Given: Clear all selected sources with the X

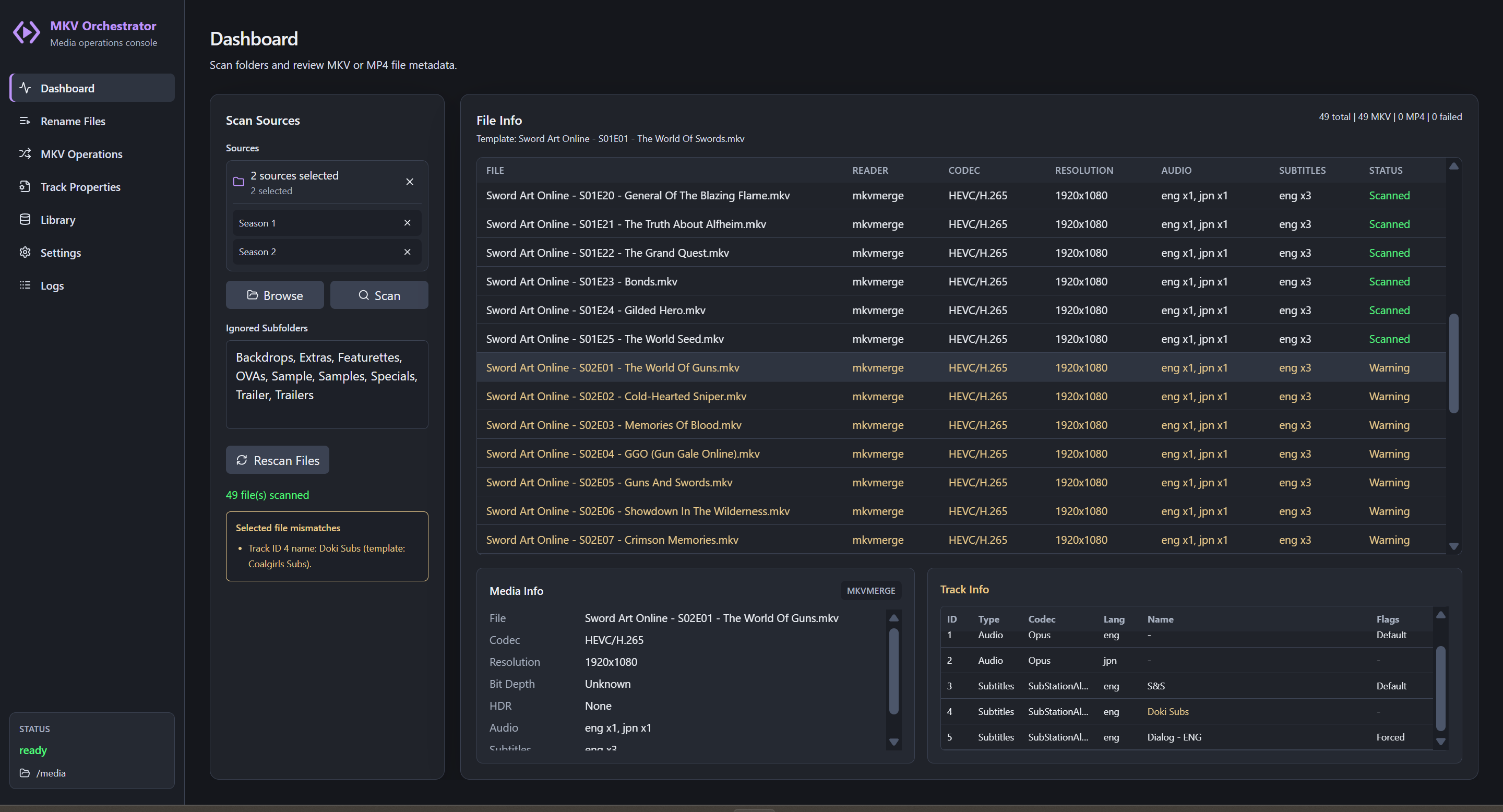Looking at the screenshot, I should (410, 182).
